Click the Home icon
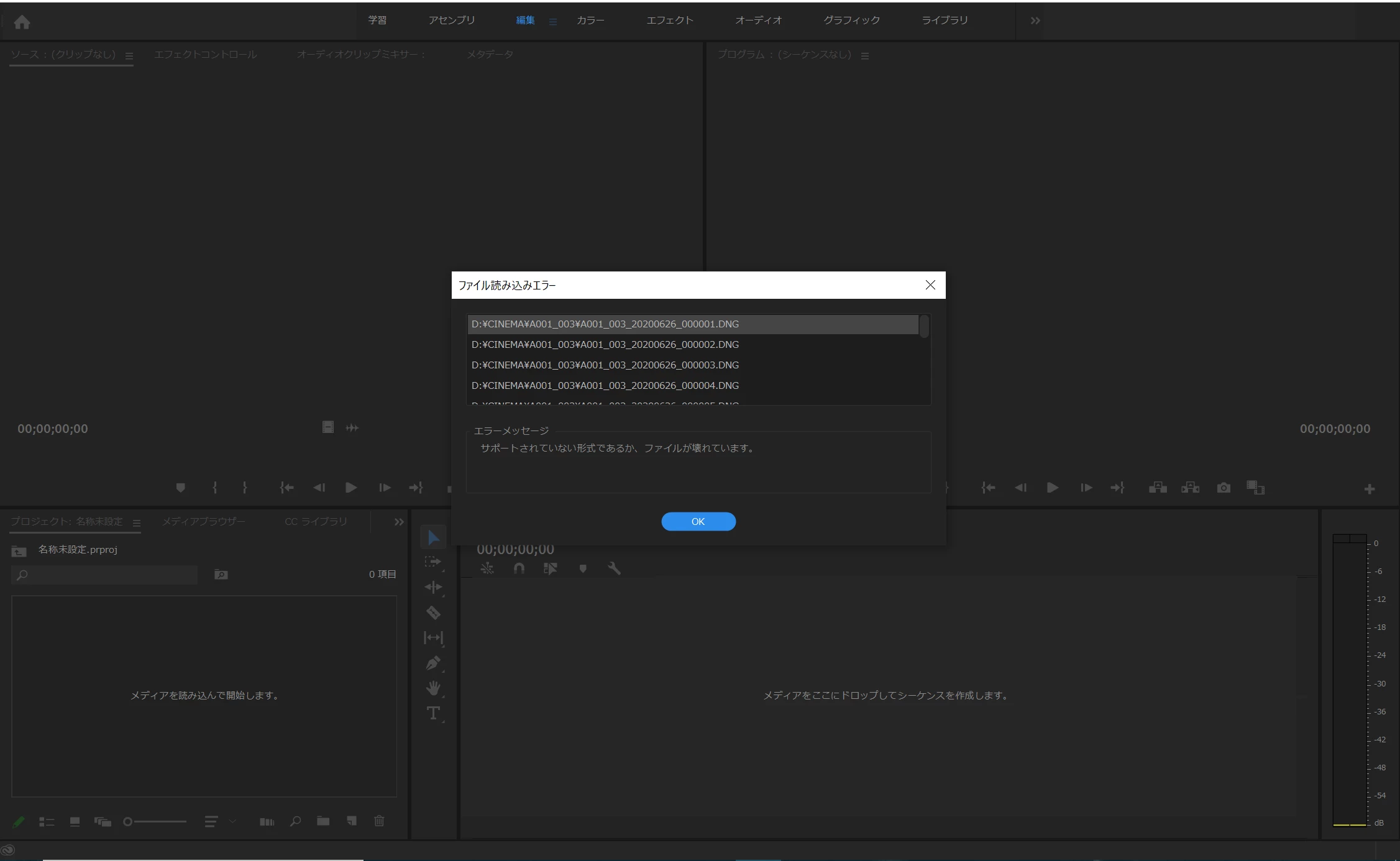 pos(22,22)
